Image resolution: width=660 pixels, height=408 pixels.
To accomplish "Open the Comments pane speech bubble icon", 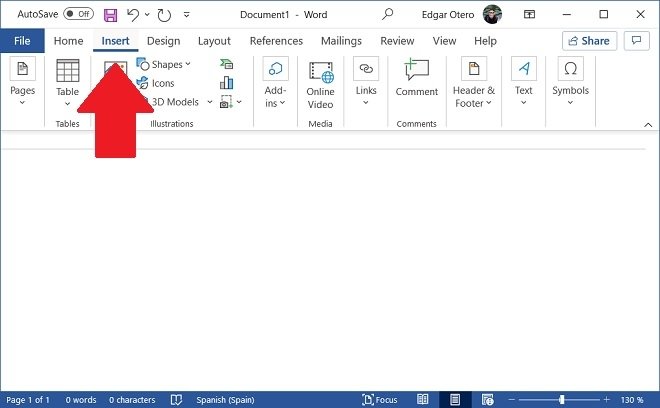I will tap(636, 41).
